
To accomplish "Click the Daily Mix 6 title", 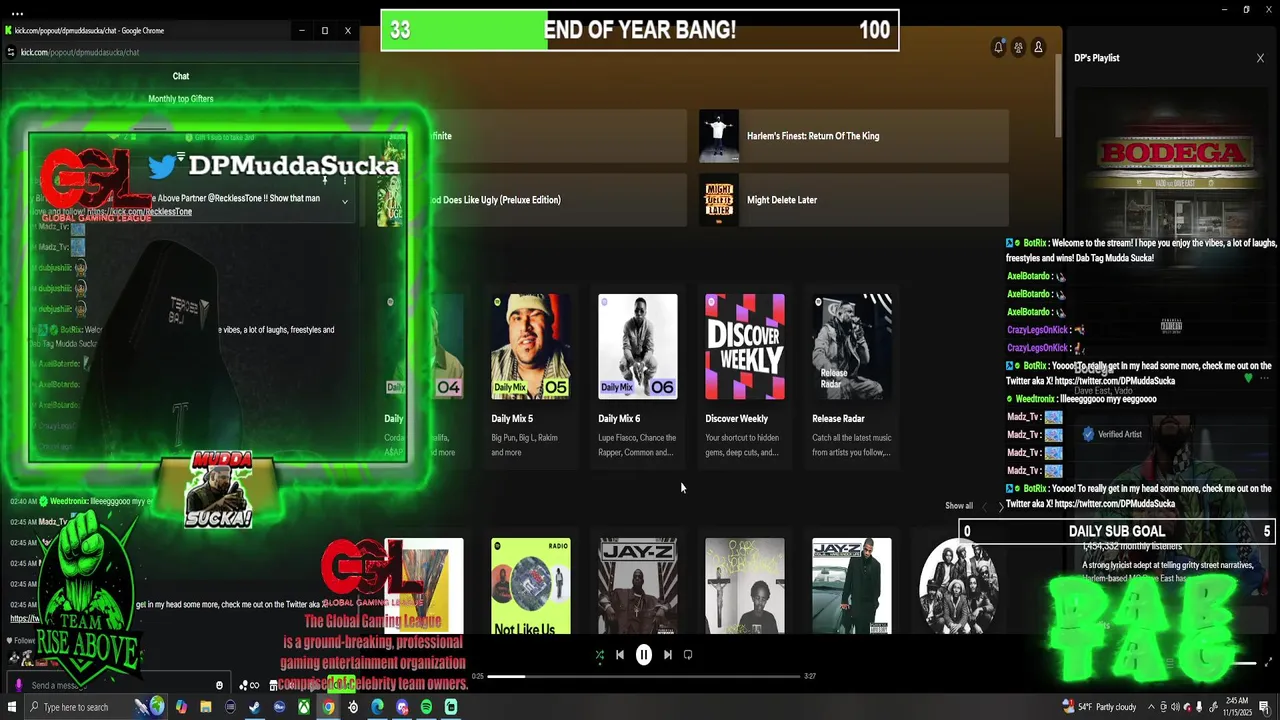I will click(x=619, y=419).
